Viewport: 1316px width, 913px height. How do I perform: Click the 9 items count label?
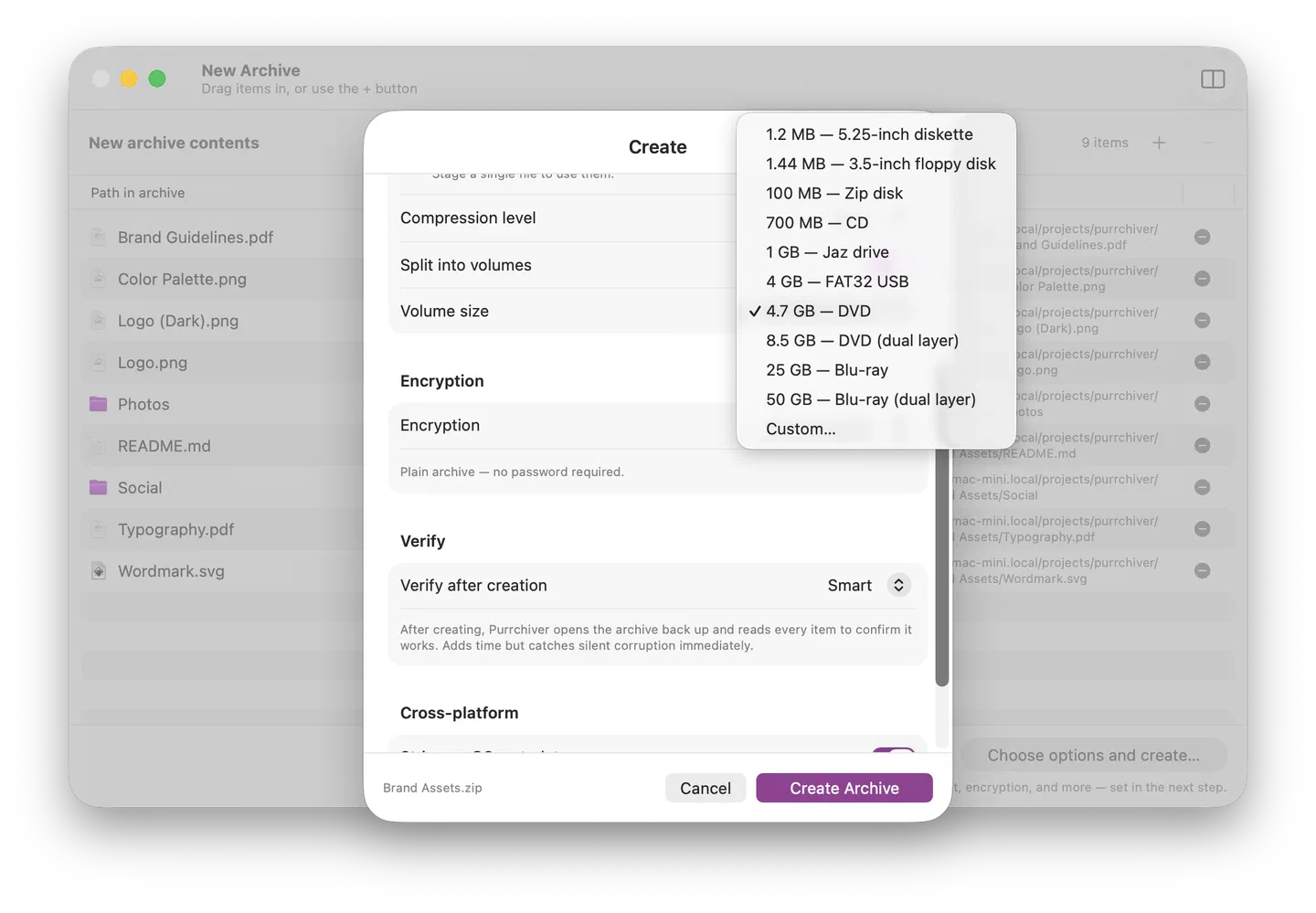[x=1105, y=143]
